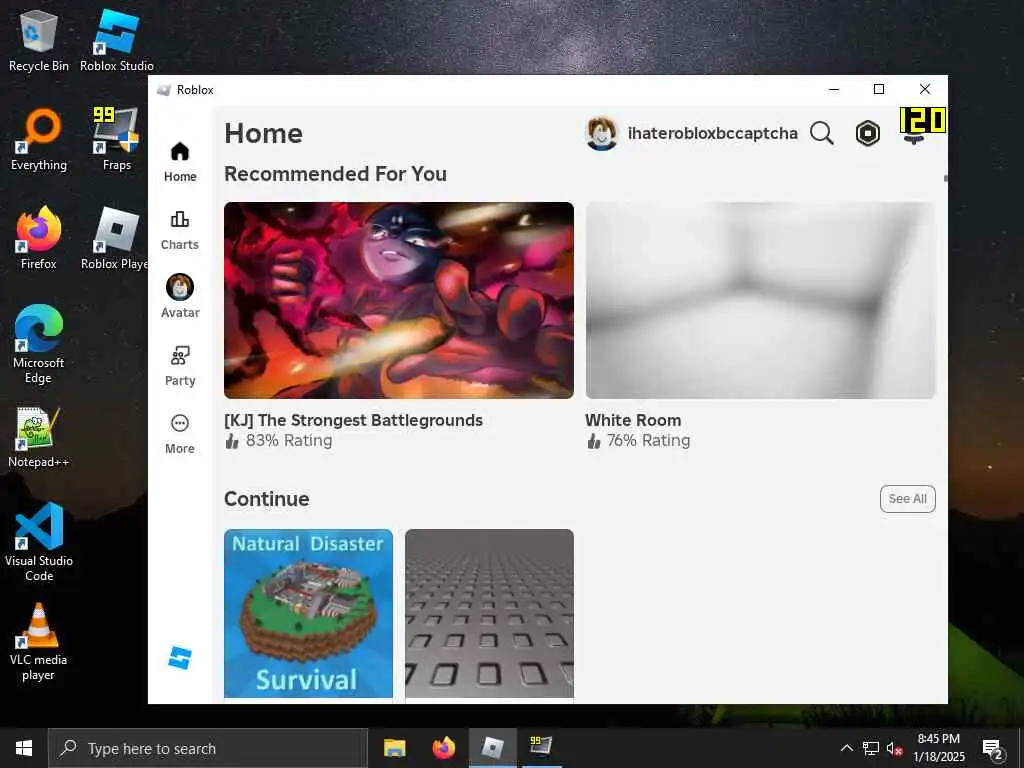Click username ihaterobloxbccaptcha
Image resolution: width=1024 pixels, height=768 pixels.
coord(712,133)
